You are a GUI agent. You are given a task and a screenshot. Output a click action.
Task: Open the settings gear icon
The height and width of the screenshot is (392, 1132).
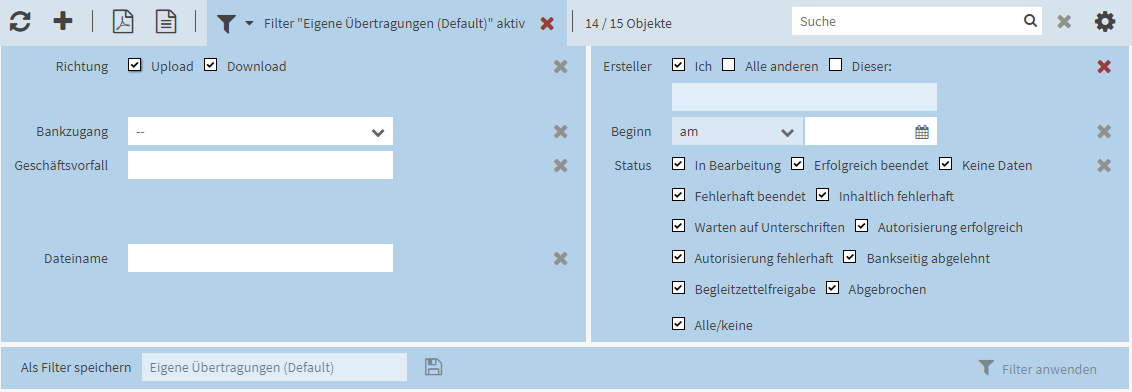pyautogui.click(x=1105, y=22)
